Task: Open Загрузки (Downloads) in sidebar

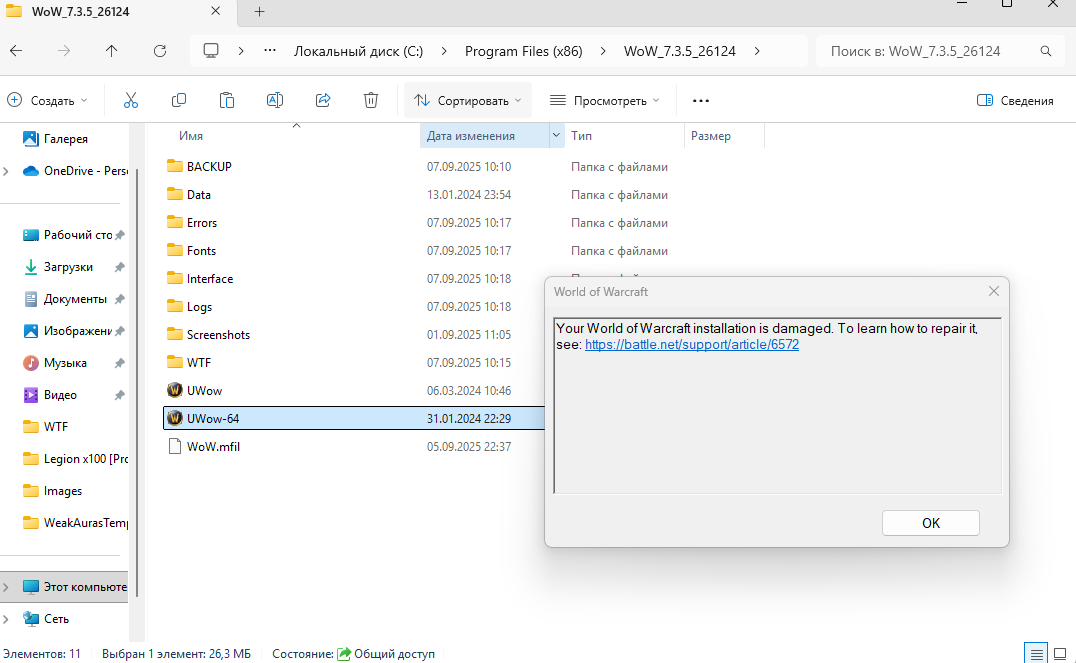Action: point(58,267)
